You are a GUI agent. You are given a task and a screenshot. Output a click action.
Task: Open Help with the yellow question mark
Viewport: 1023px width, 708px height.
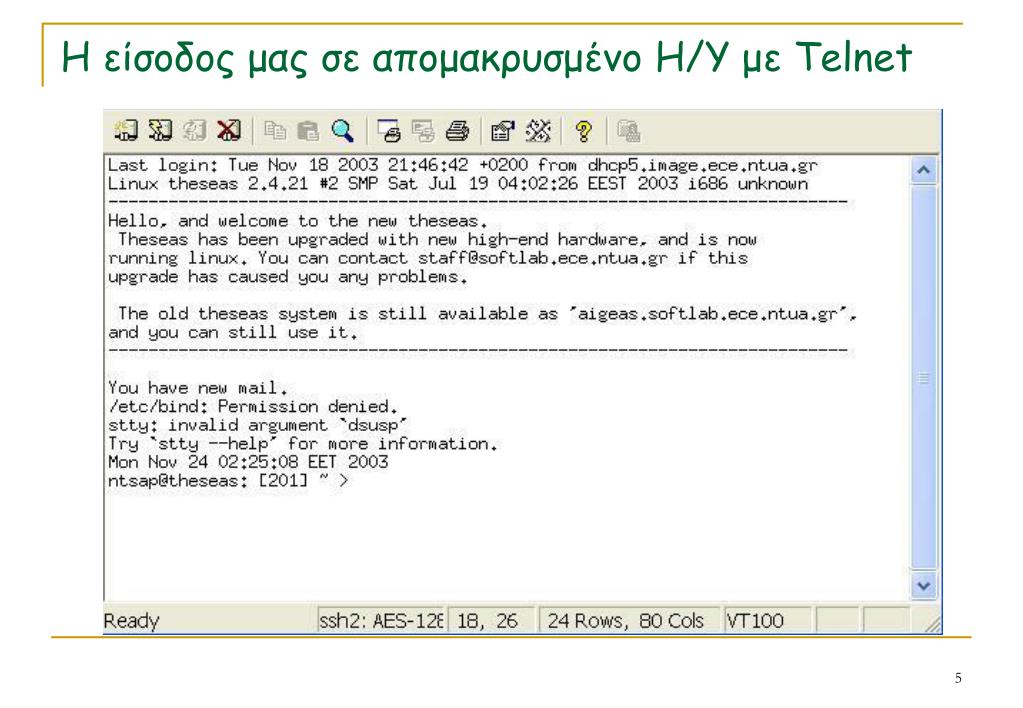[584, 131]
